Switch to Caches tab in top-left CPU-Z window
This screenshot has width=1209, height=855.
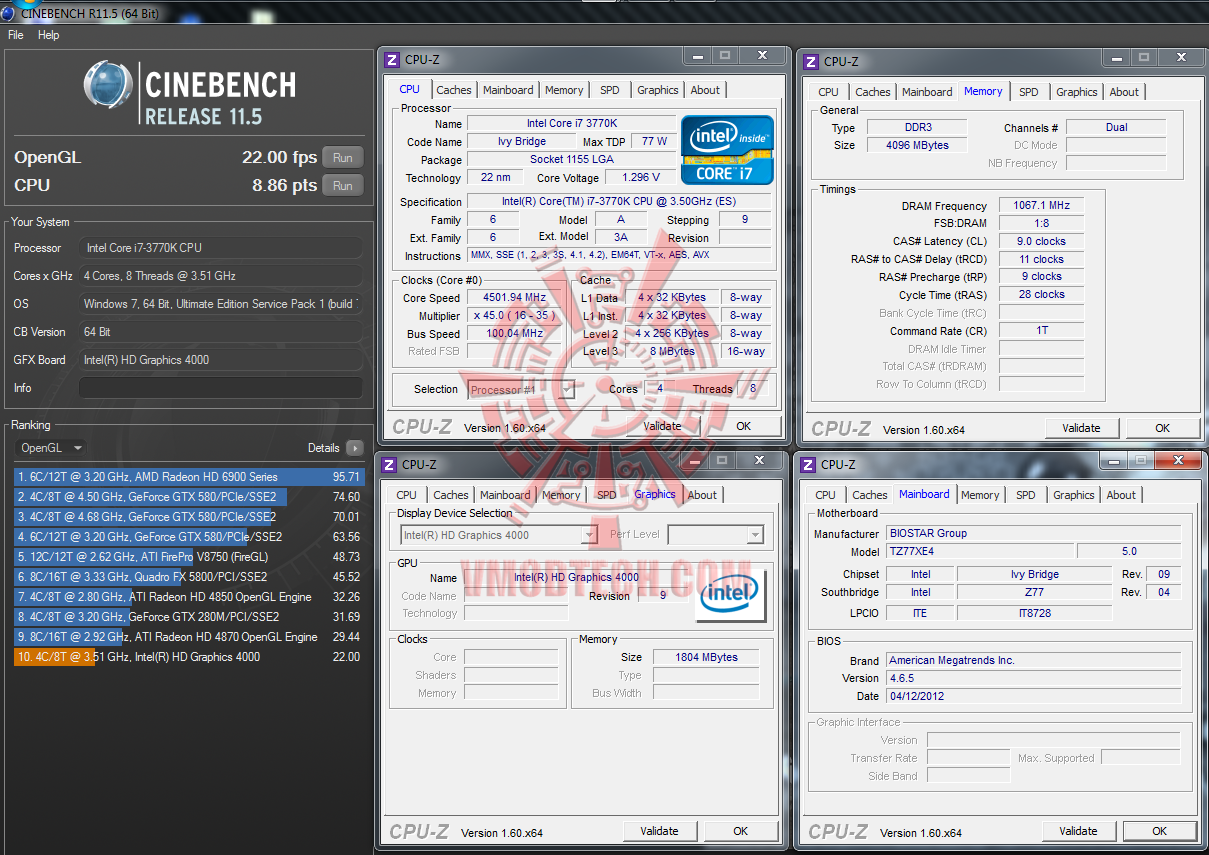(x=454, y=90)
